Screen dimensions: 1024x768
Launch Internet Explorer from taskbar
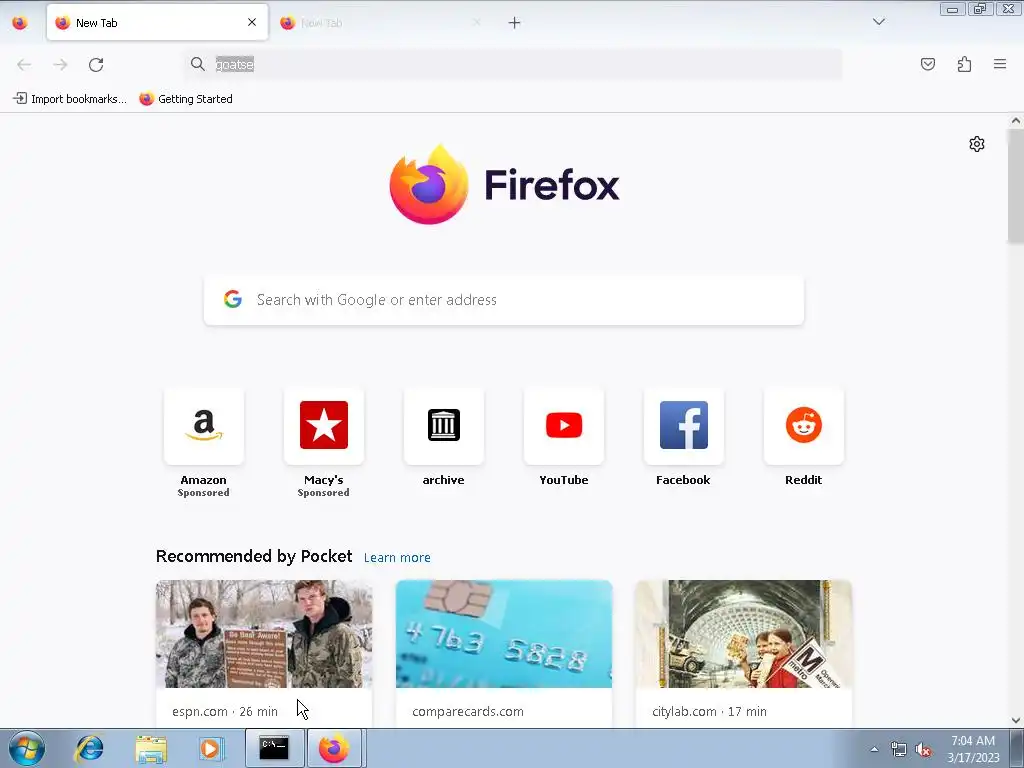89,748
